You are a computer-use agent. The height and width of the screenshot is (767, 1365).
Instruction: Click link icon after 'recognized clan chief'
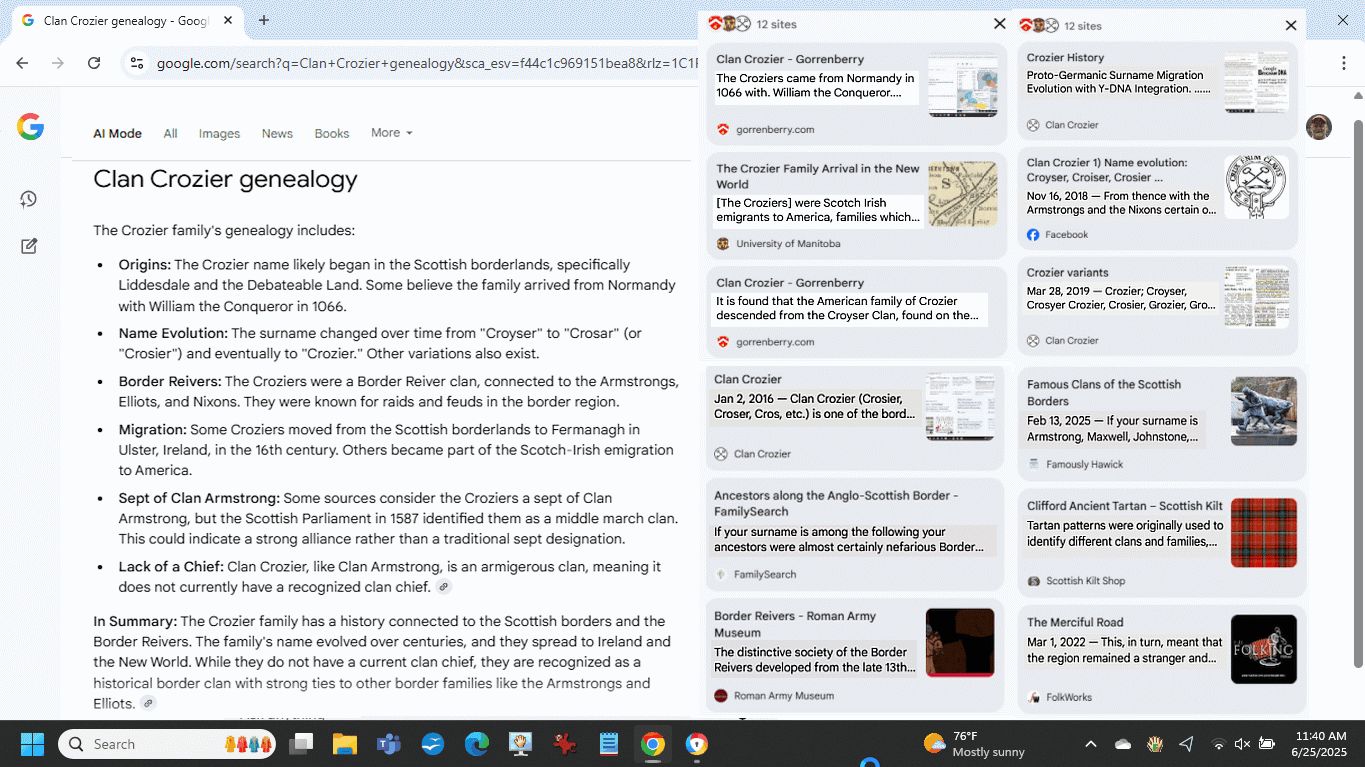[443, 587]
